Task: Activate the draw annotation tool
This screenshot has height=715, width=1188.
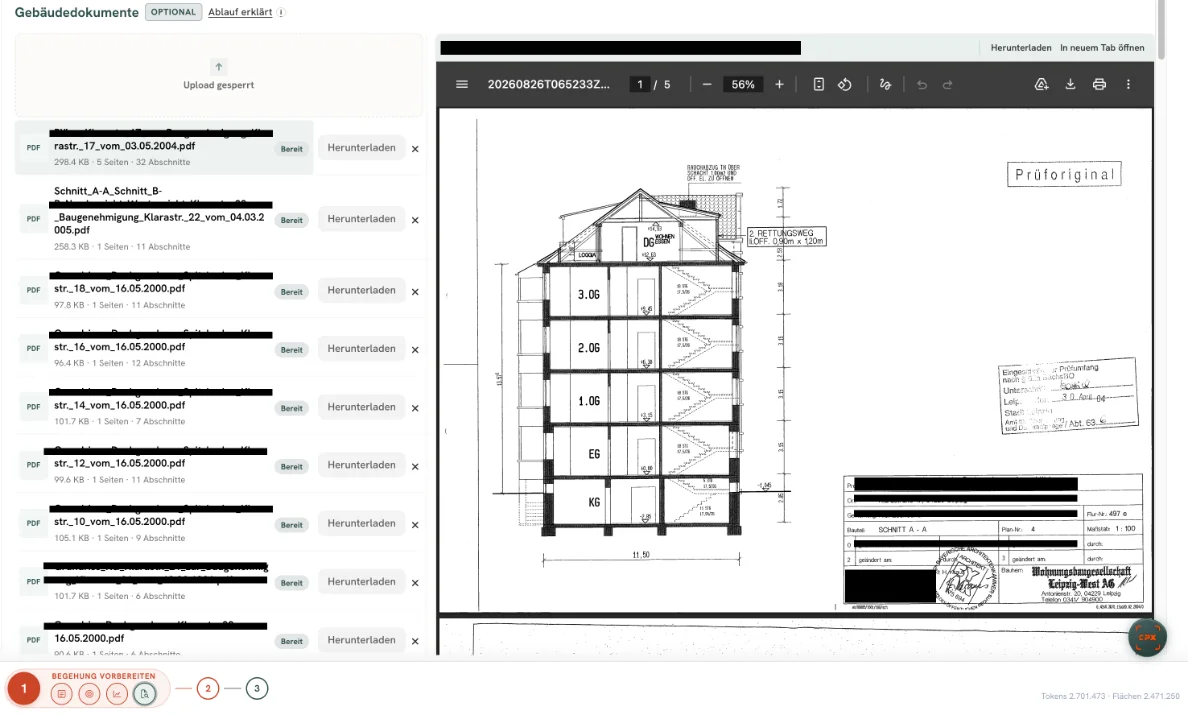Action: tap(885, 84)
